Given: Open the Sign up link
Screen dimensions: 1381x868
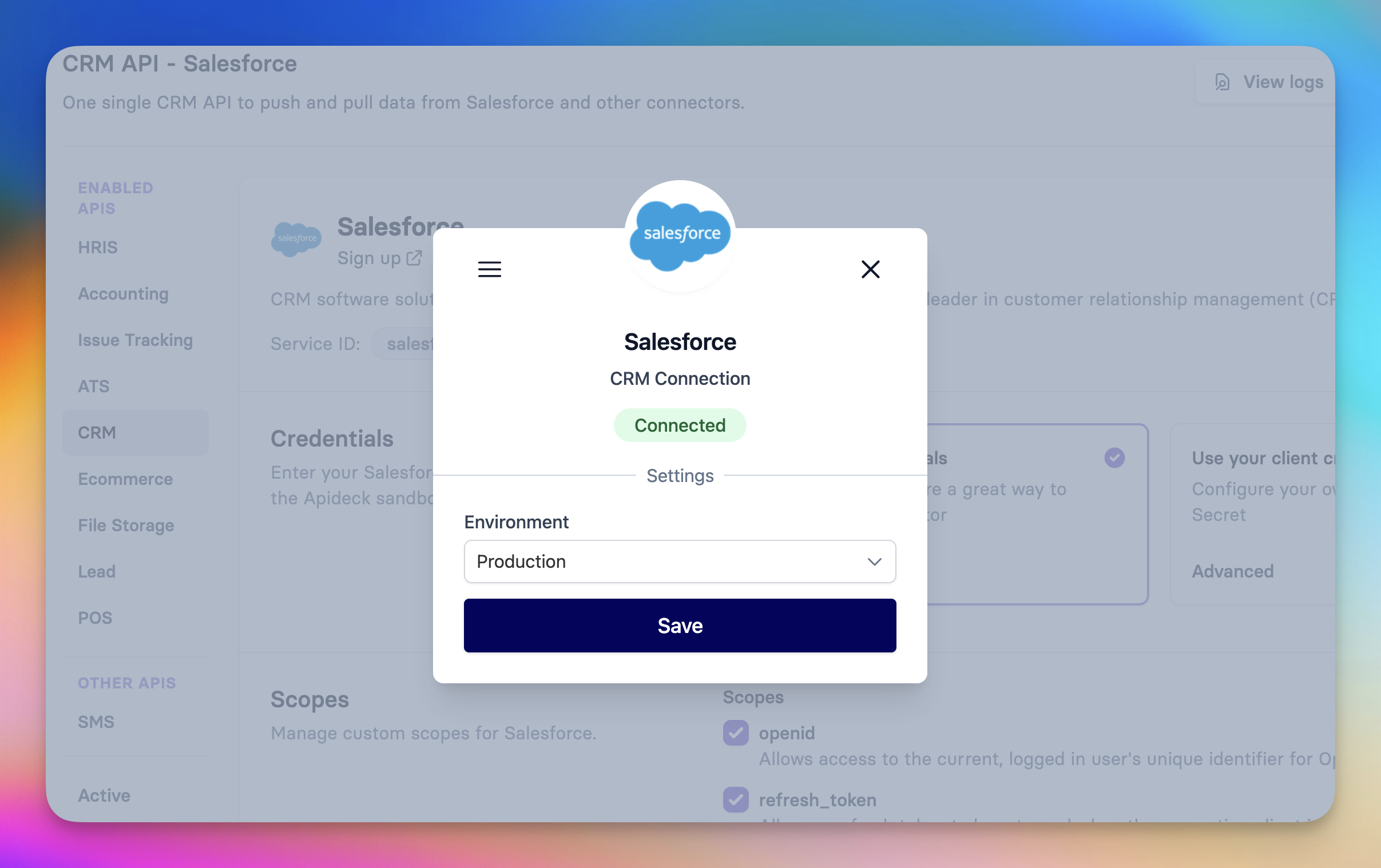Looking at the screenshot, I should tap(369, 258).
